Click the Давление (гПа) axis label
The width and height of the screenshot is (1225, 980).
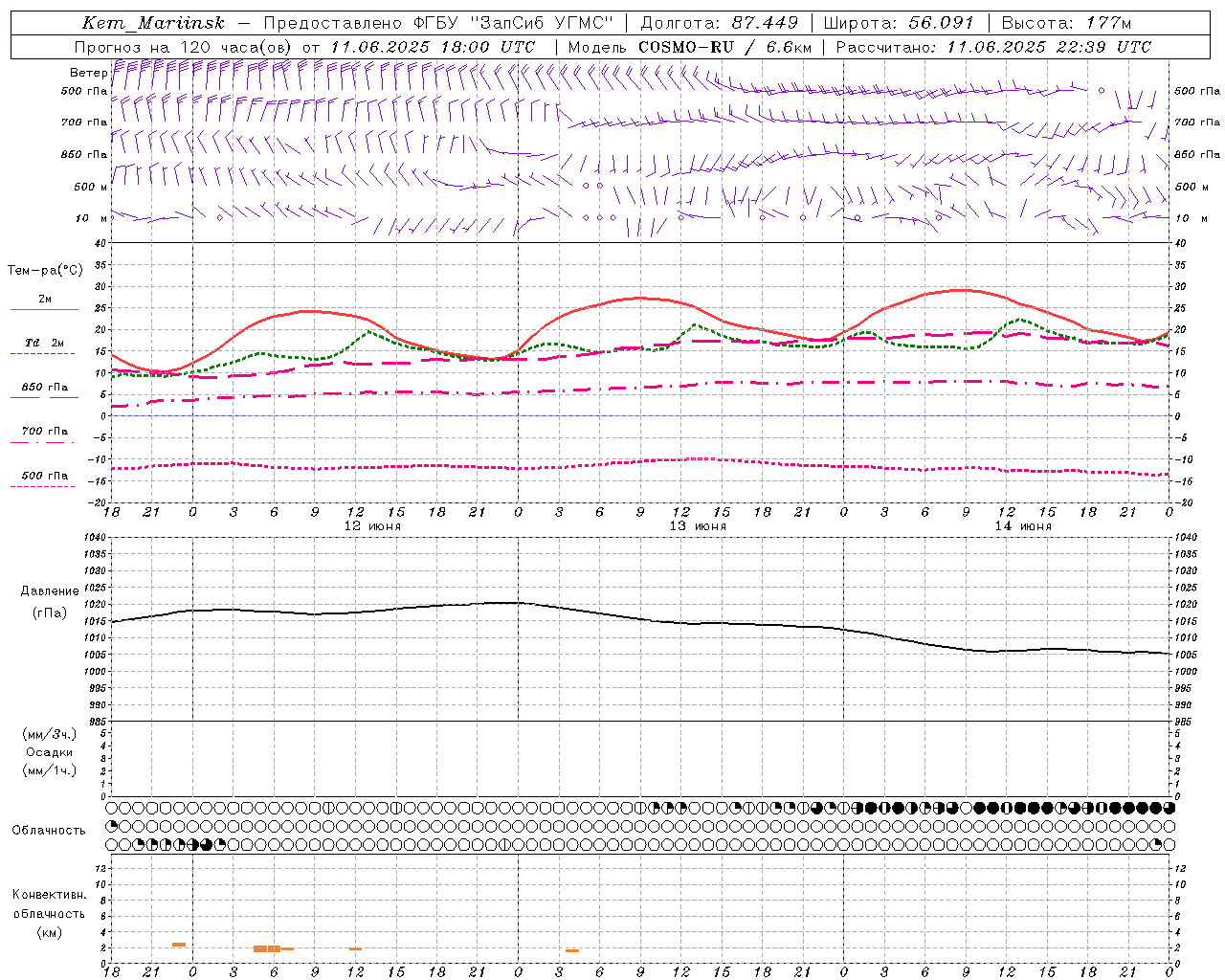50,602
